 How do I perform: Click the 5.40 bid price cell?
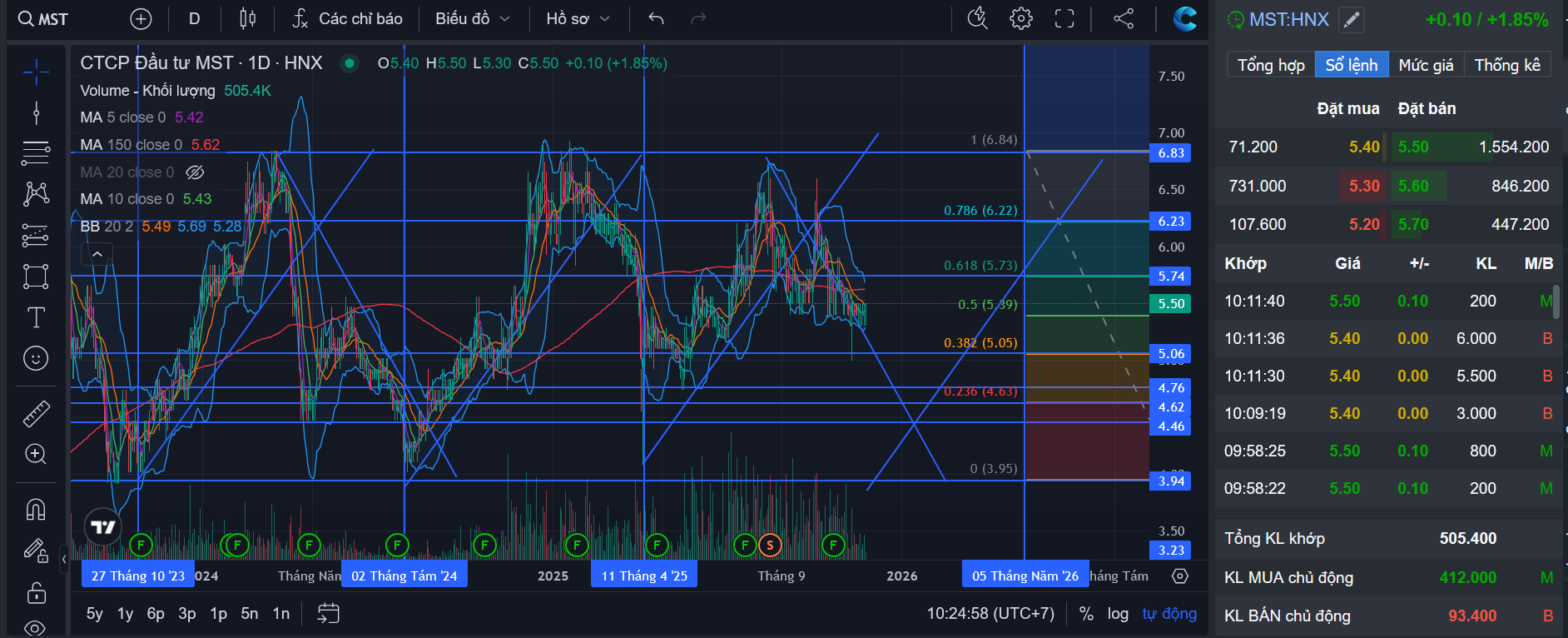[x=1364, y=147]
